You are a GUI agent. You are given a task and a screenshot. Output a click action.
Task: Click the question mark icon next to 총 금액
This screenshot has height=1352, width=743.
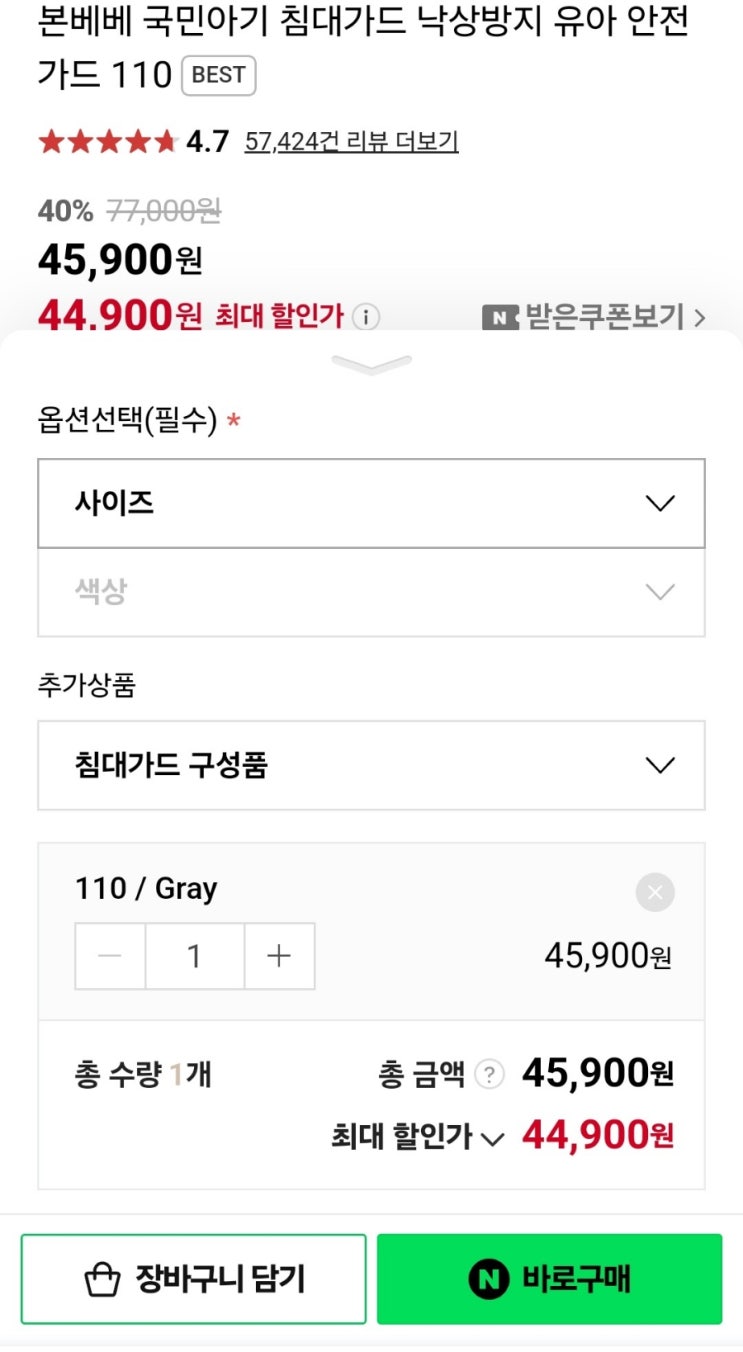point(488,1075)
